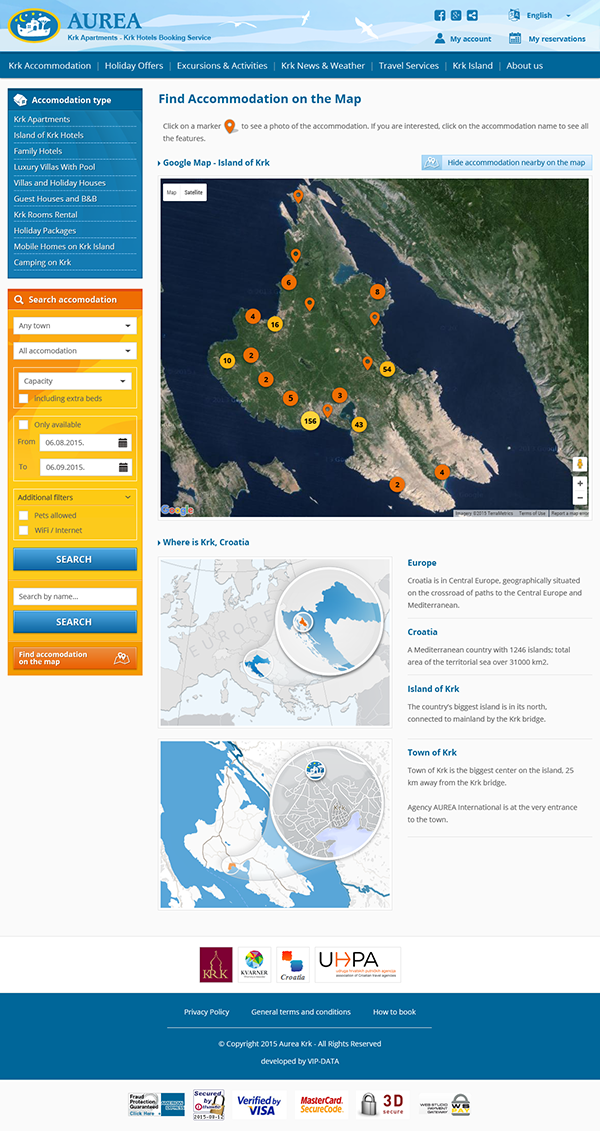Click SEARCH button under Additional filters

pos(74,559)
